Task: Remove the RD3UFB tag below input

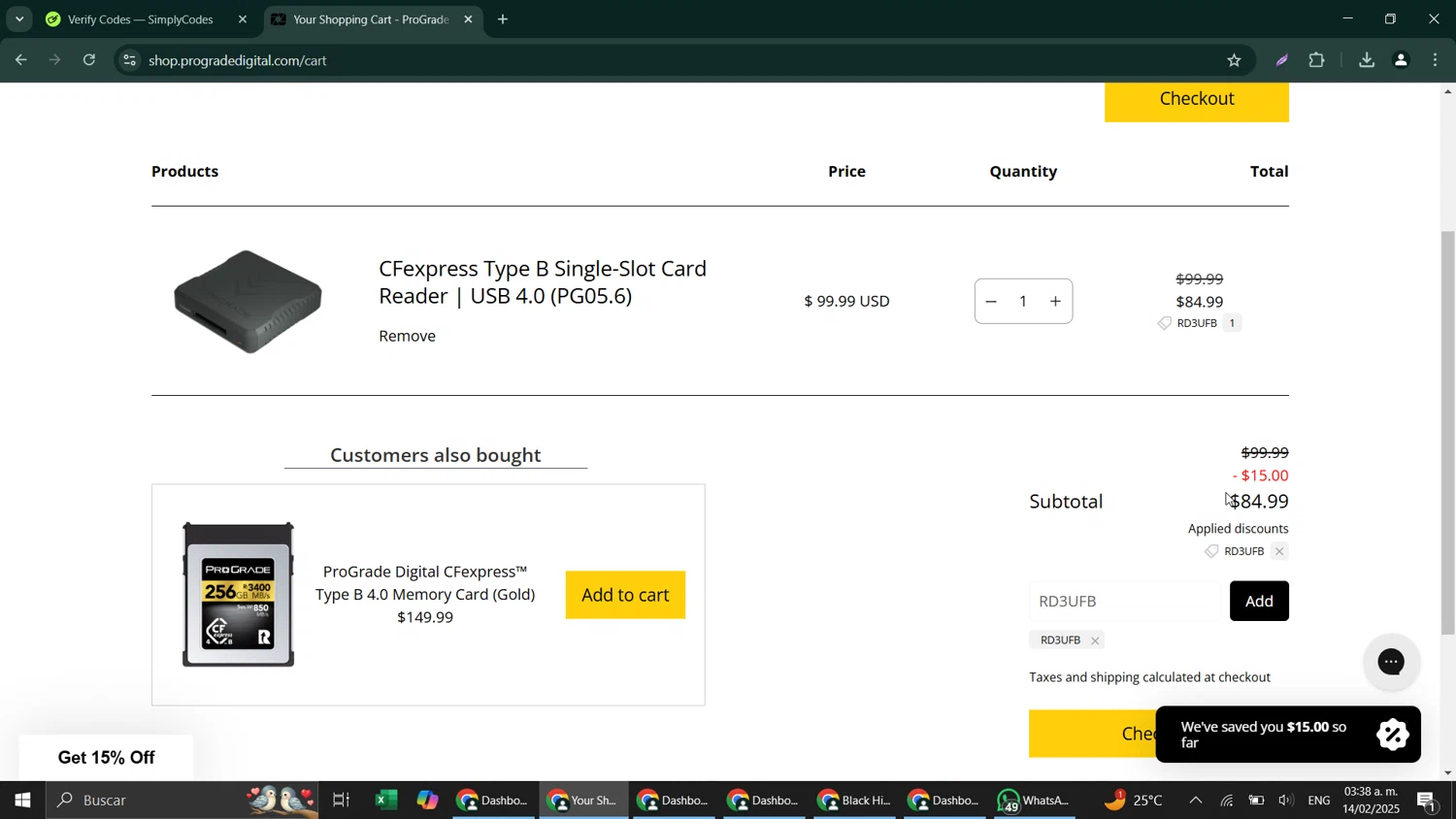Action: [1095, 640]
